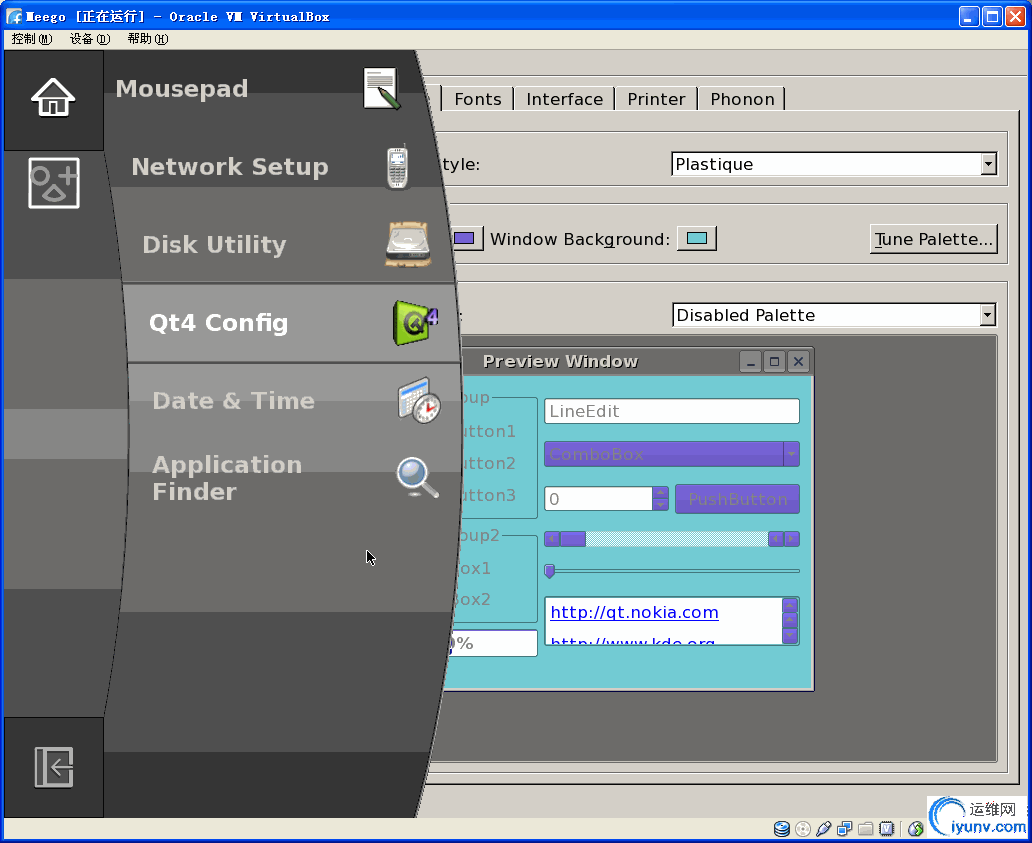Click the scrollbar left arrow in preview
This screenshot has height=843, width=1032.
pos(552,539)
